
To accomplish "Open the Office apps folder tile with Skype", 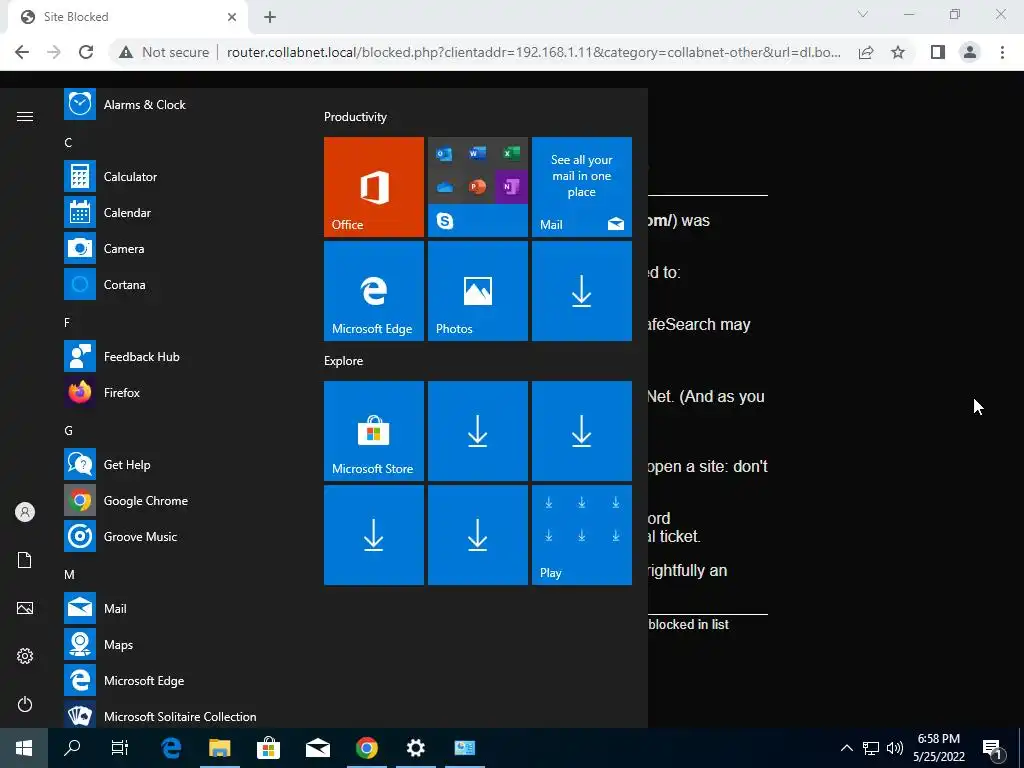I will (477, 187).
